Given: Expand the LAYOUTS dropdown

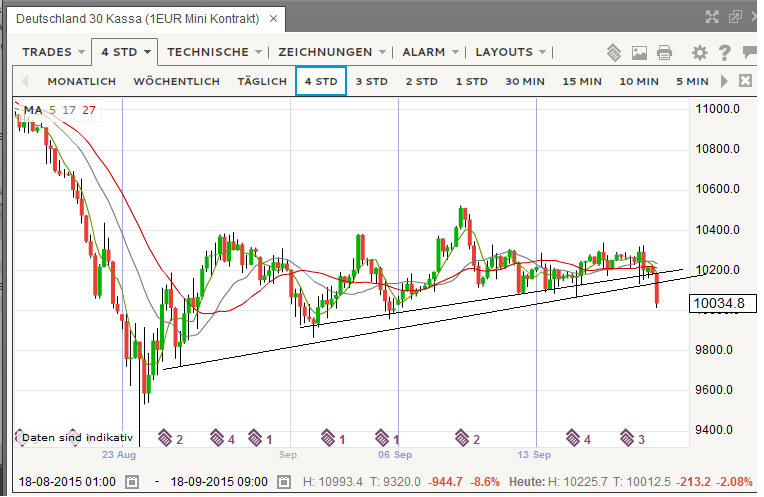Looking at the screenshot, I should (511, 52).
